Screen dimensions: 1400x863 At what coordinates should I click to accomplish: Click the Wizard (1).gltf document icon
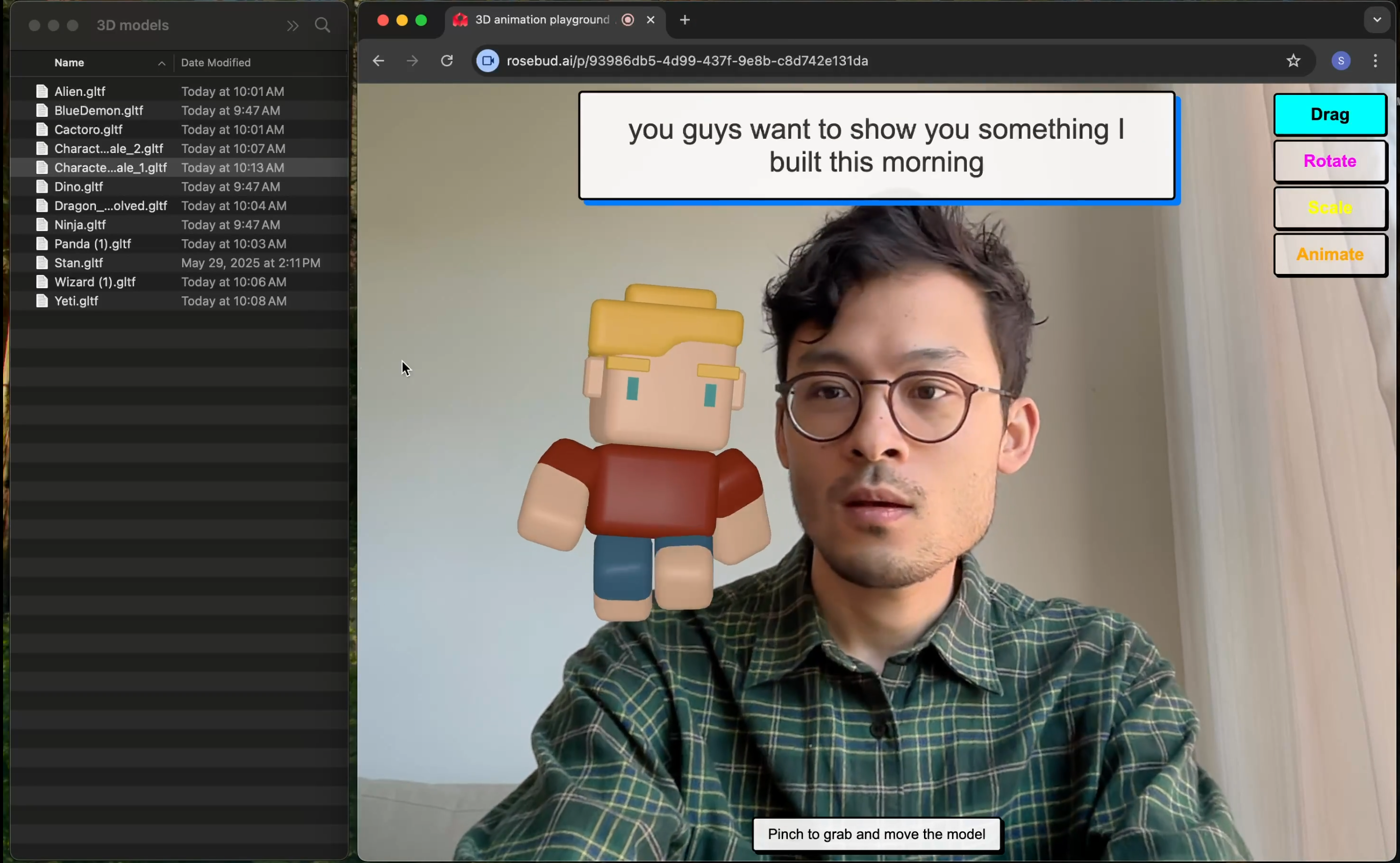pyautogui.click(x=42, y=282)
